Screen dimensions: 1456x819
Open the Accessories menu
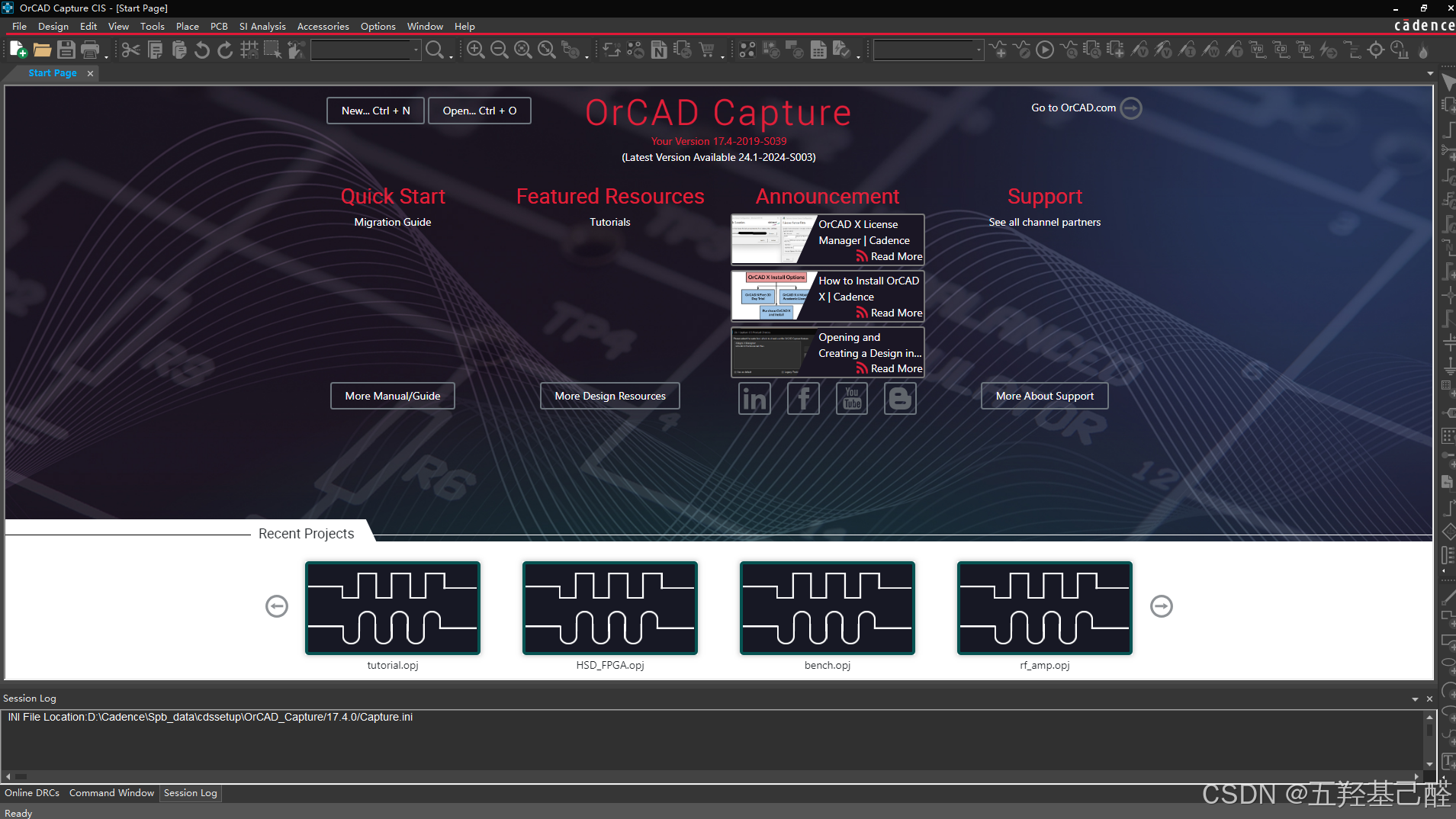pyautogui.click(x=323, y=26)
